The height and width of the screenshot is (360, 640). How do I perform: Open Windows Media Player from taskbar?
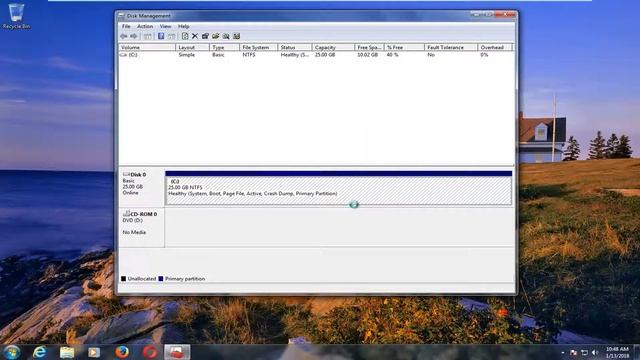[94, 352]
